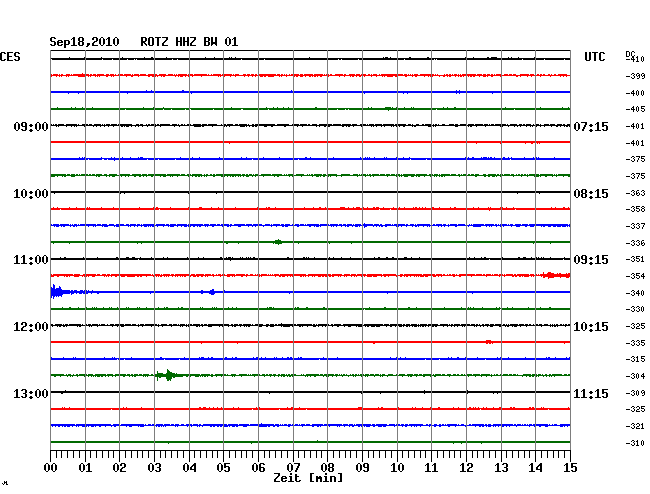Select the station title ROTZ HHZ BW 01
The width and height of the screenshot is (650, 494).
tap(189, 42)
